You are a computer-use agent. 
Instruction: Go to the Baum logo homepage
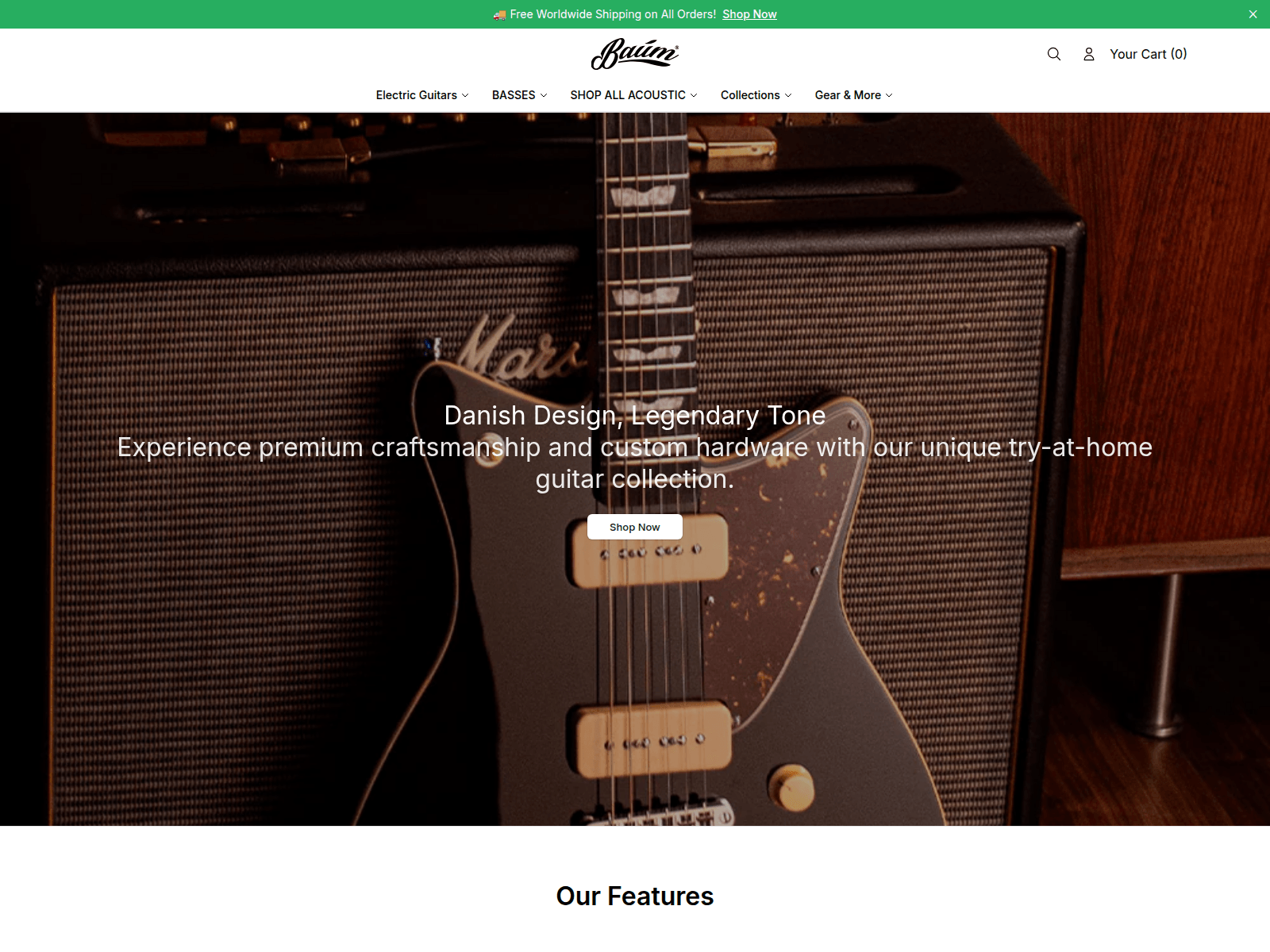click(x=635, y=54)
